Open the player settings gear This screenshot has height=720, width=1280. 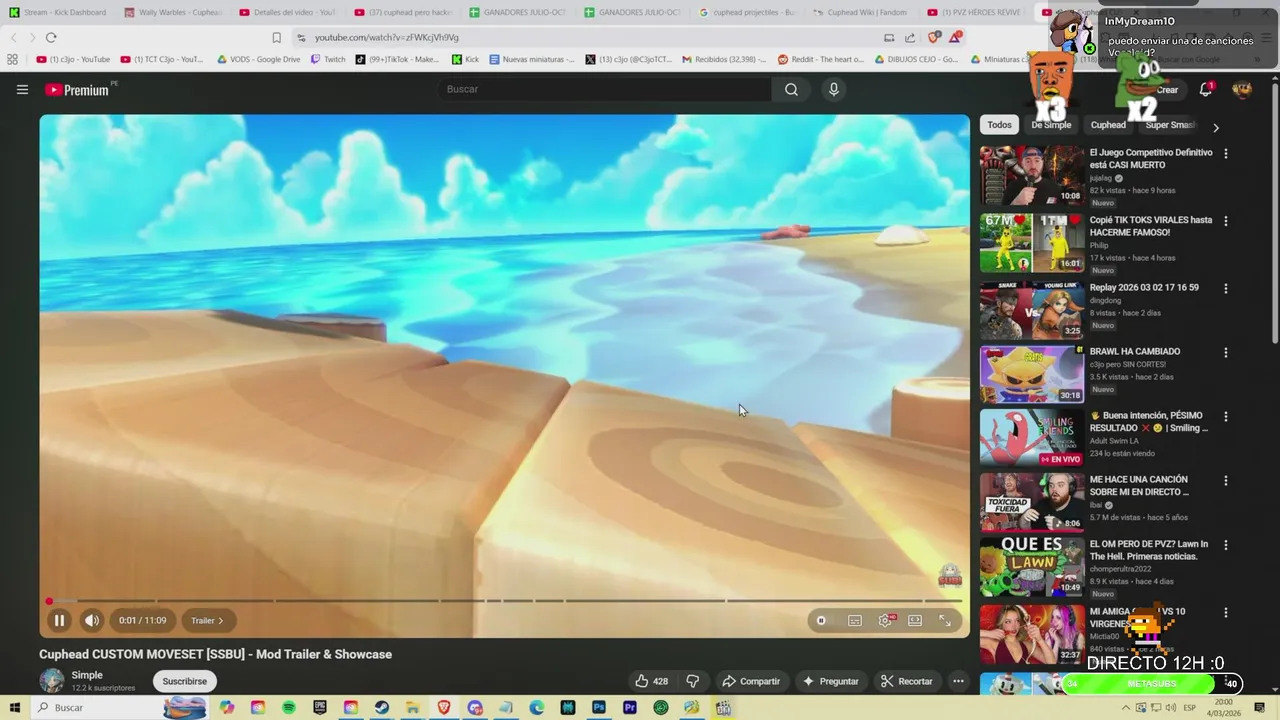tap(885, 621)
